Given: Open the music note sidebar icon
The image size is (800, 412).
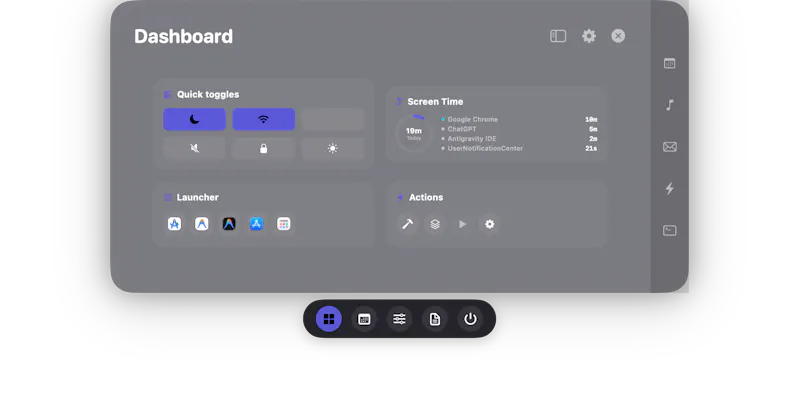Looking at the screenshot, I should (669, 105).
